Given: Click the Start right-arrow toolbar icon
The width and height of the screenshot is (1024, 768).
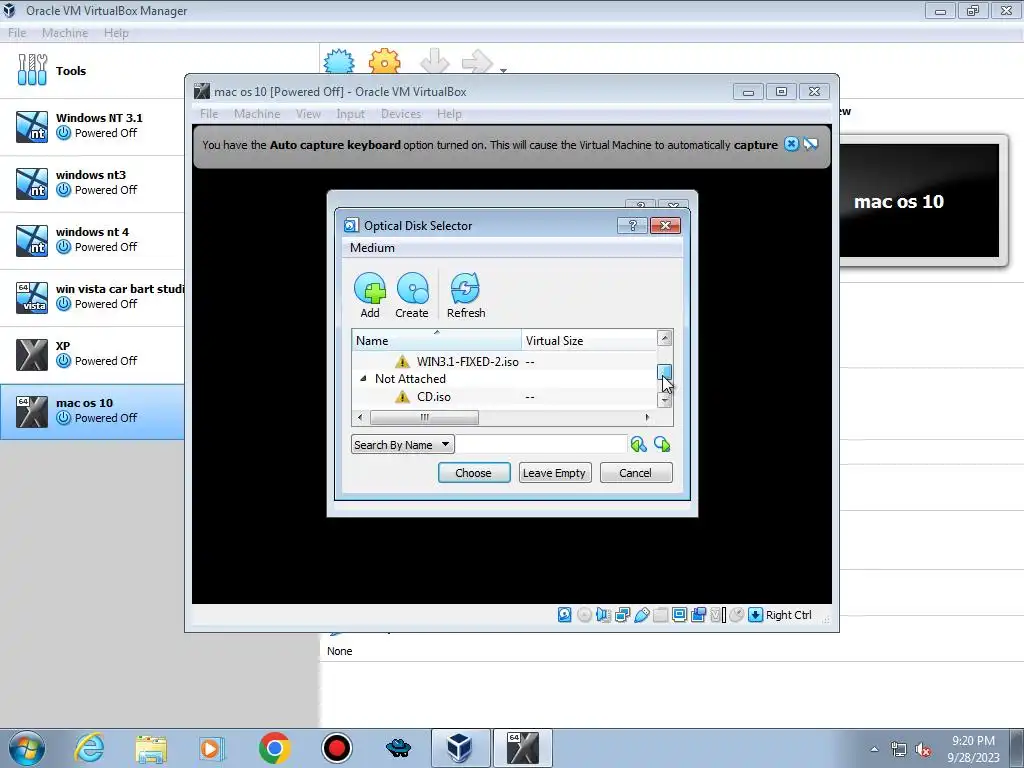Looking at the screenshot, I should (477, 61).
